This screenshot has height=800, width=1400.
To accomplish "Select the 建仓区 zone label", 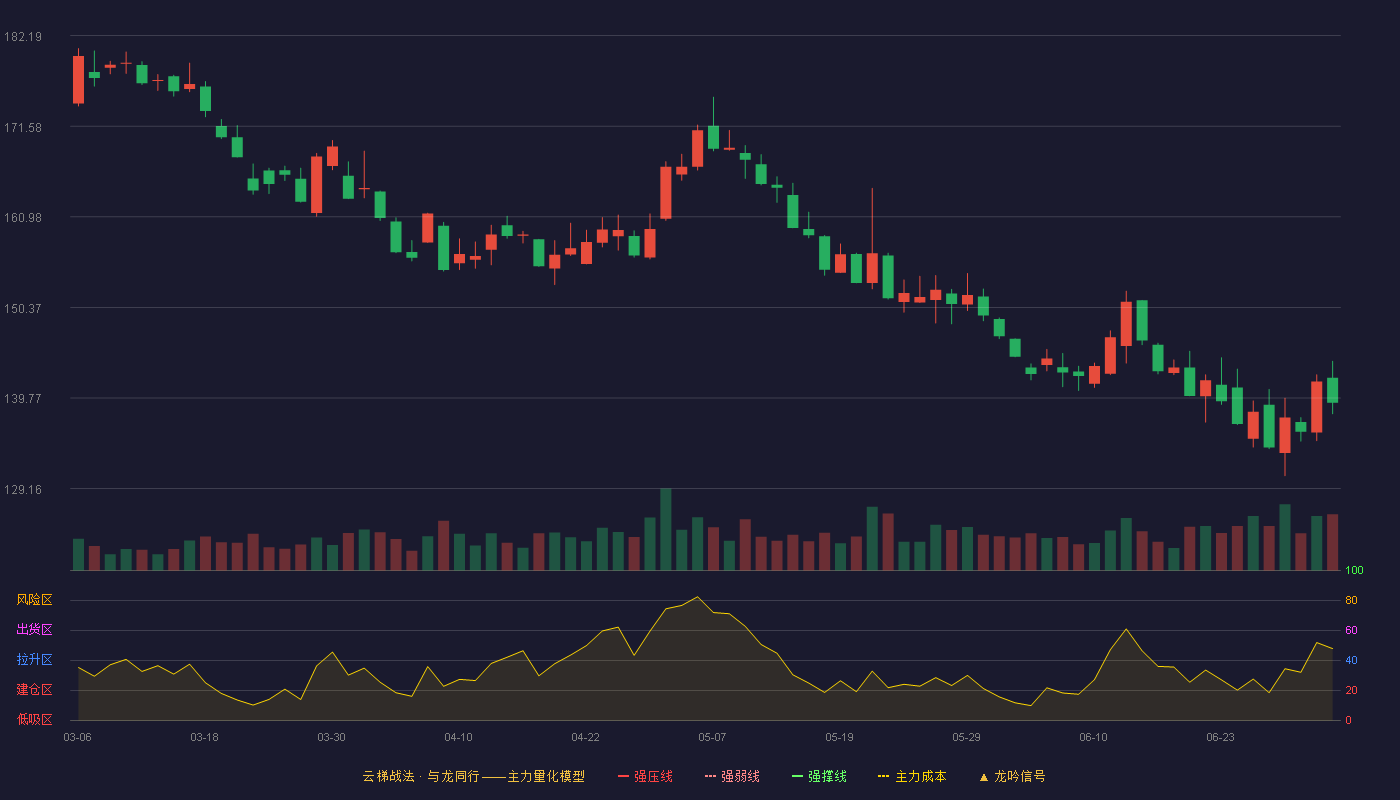I will [34, 690].
